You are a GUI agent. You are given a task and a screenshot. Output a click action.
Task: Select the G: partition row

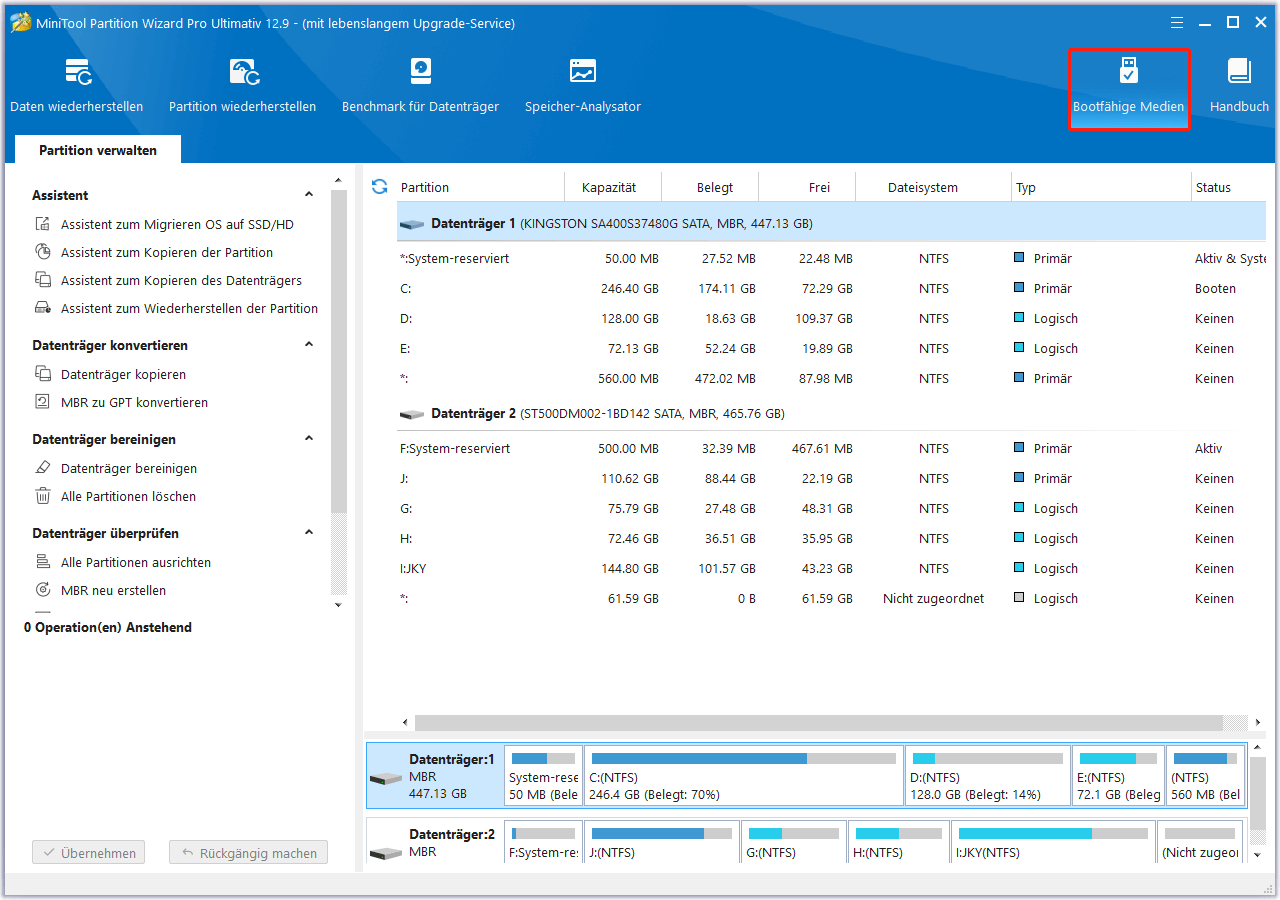[832, 509]
